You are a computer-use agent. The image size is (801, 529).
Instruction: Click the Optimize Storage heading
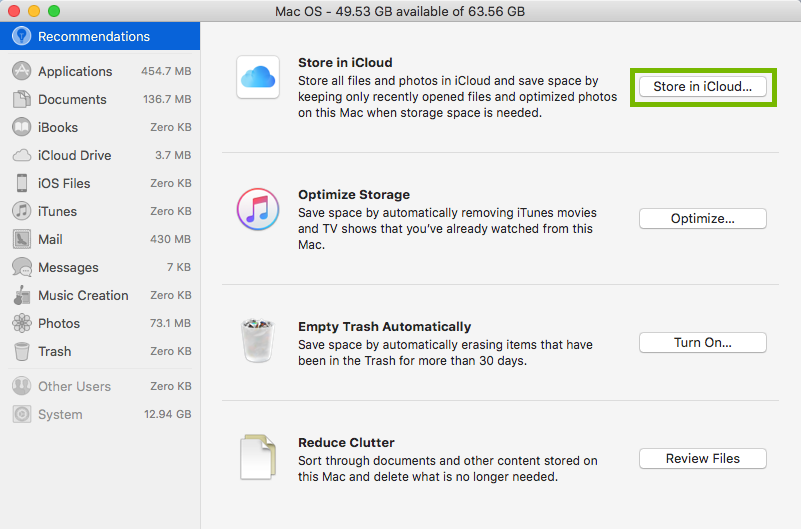pos(354,195)
